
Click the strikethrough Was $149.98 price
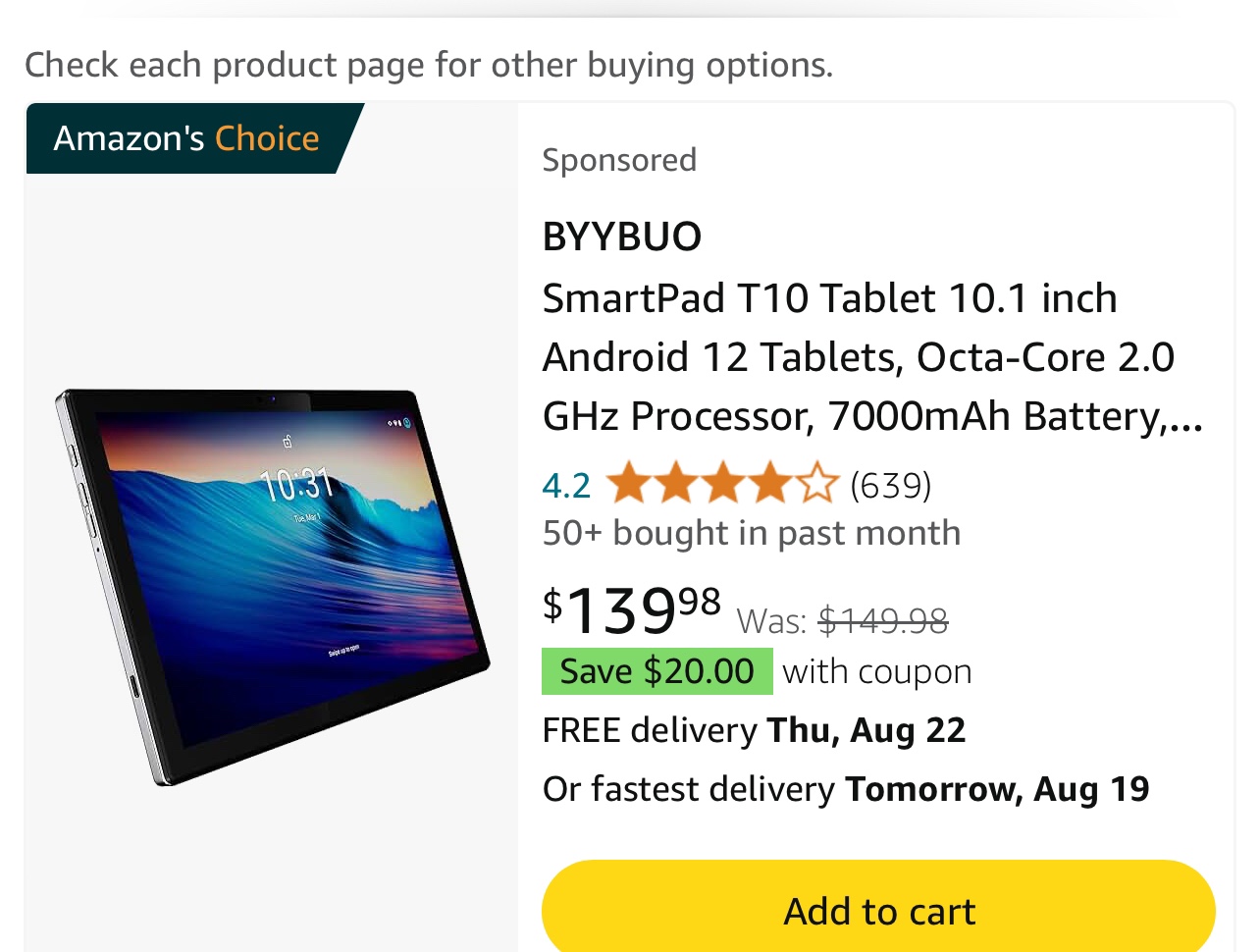tap(882, 620)
